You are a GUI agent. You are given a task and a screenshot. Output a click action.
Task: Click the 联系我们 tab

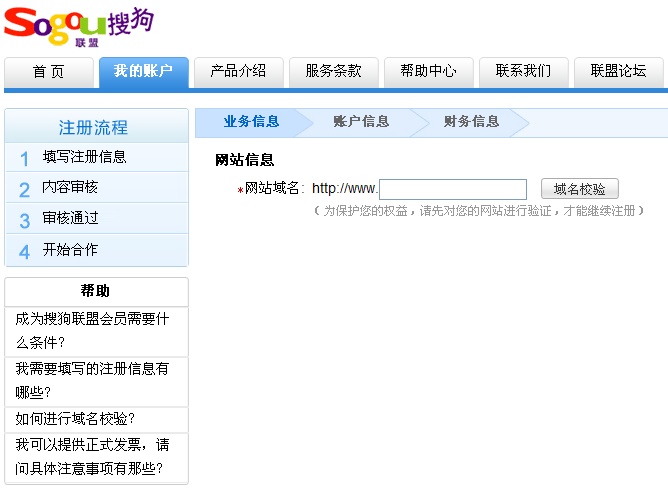523,72
